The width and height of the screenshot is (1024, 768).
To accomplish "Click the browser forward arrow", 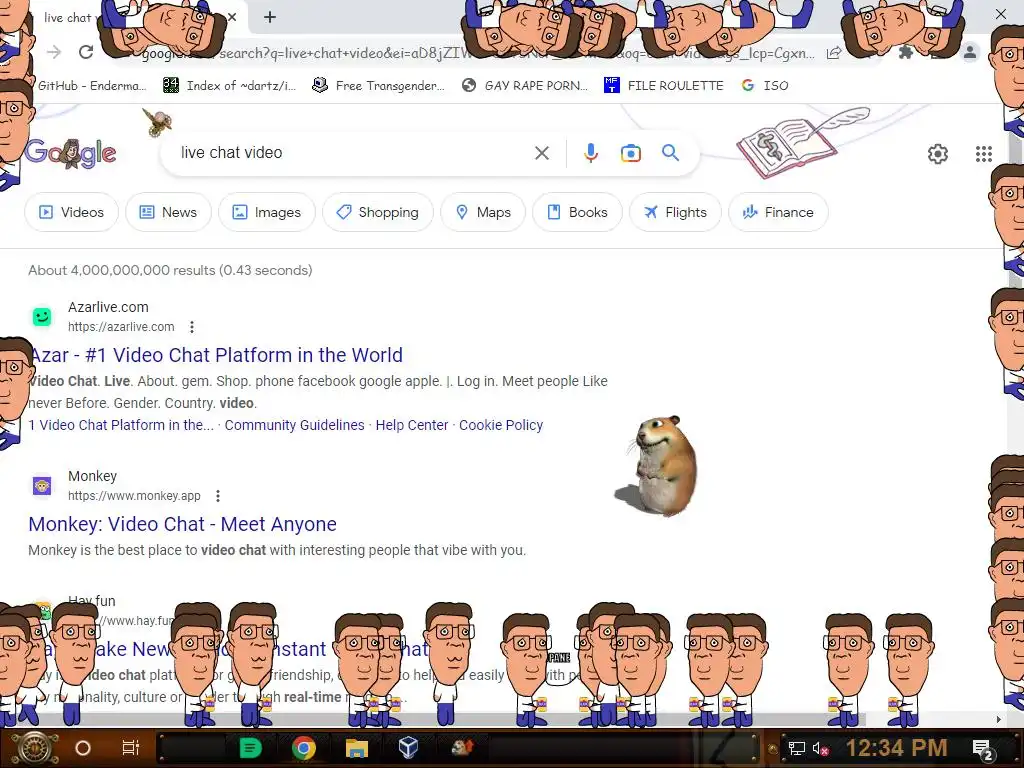I will 54,52.
